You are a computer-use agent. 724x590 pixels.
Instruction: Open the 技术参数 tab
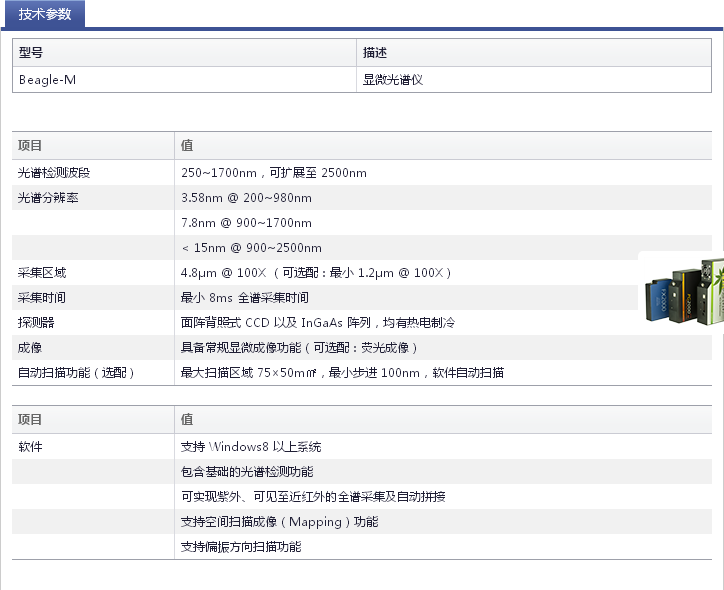44,13
